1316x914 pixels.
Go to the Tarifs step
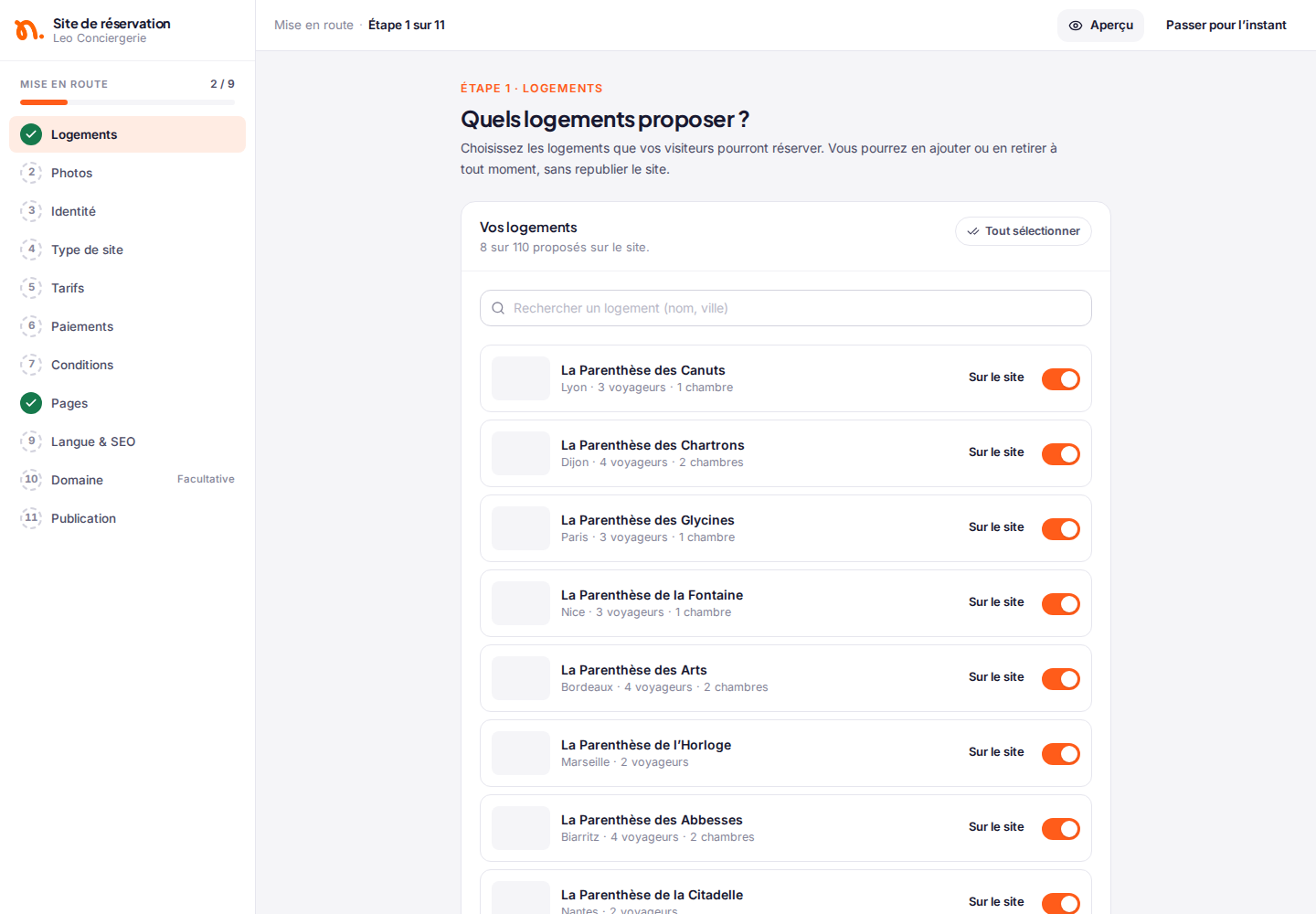(127, 288)
